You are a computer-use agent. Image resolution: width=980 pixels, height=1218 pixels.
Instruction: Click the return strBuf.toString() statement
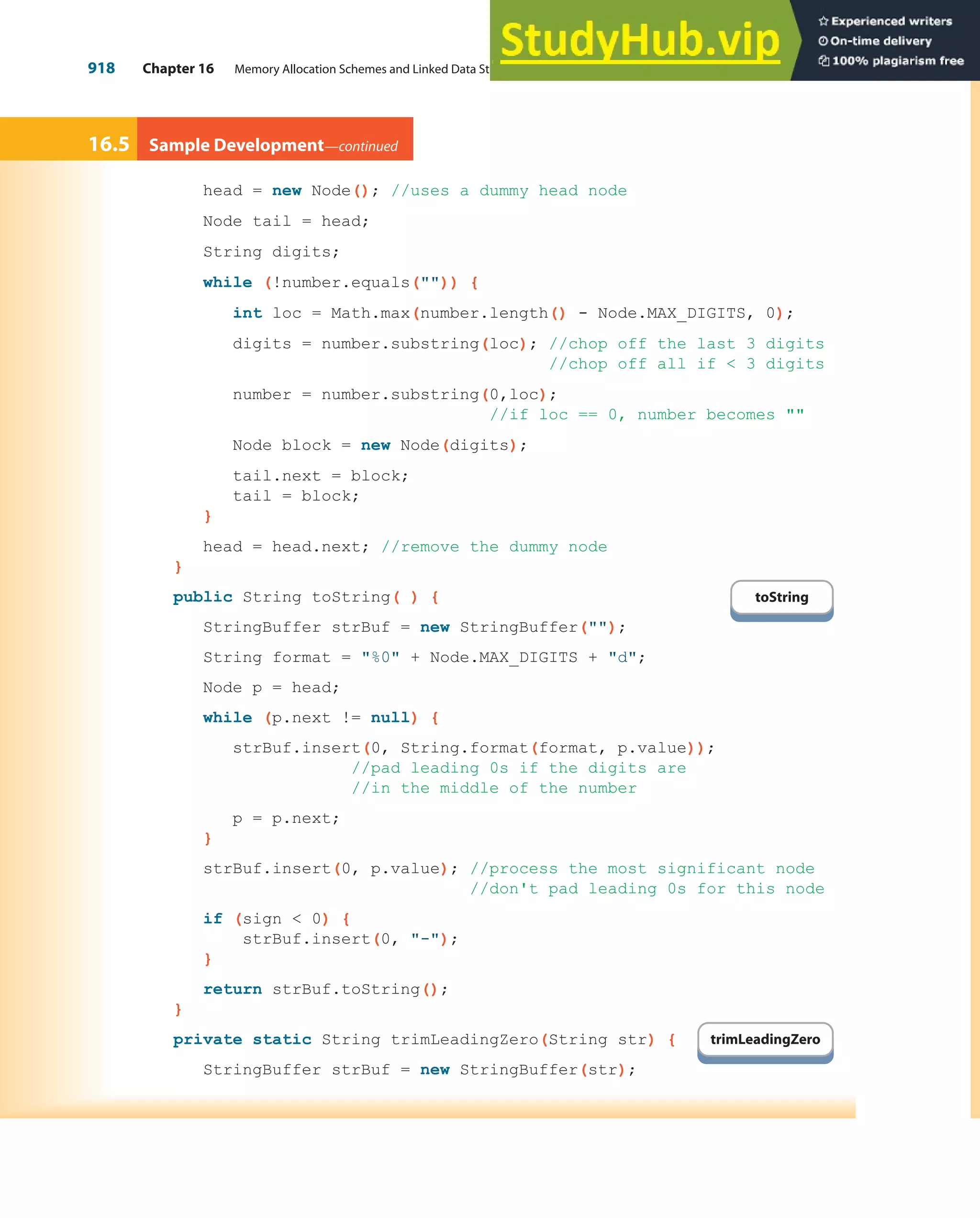click(x=325, y=989)
